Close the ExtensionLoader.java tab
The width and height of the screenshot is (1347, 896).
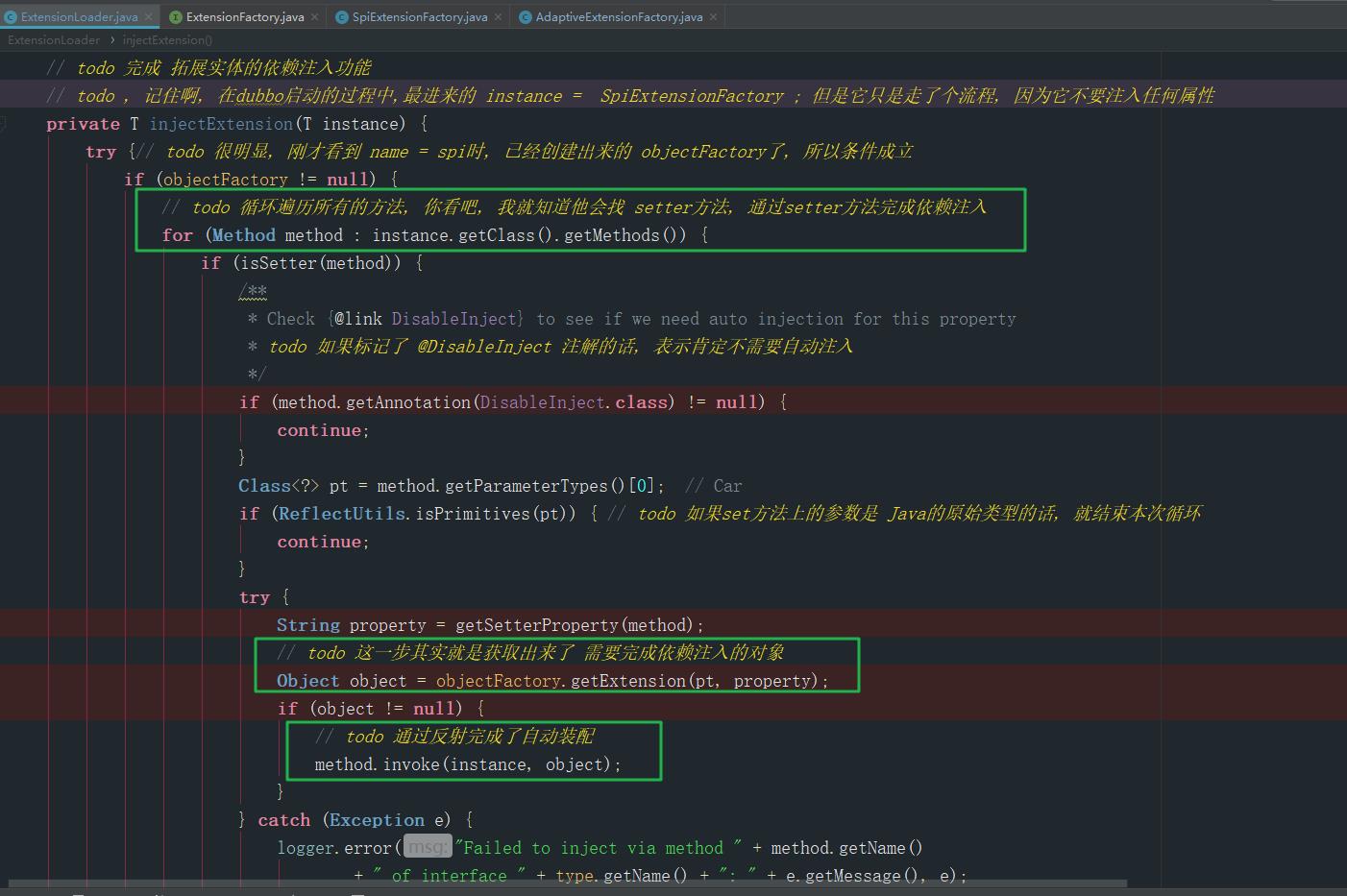pos(149,17)
